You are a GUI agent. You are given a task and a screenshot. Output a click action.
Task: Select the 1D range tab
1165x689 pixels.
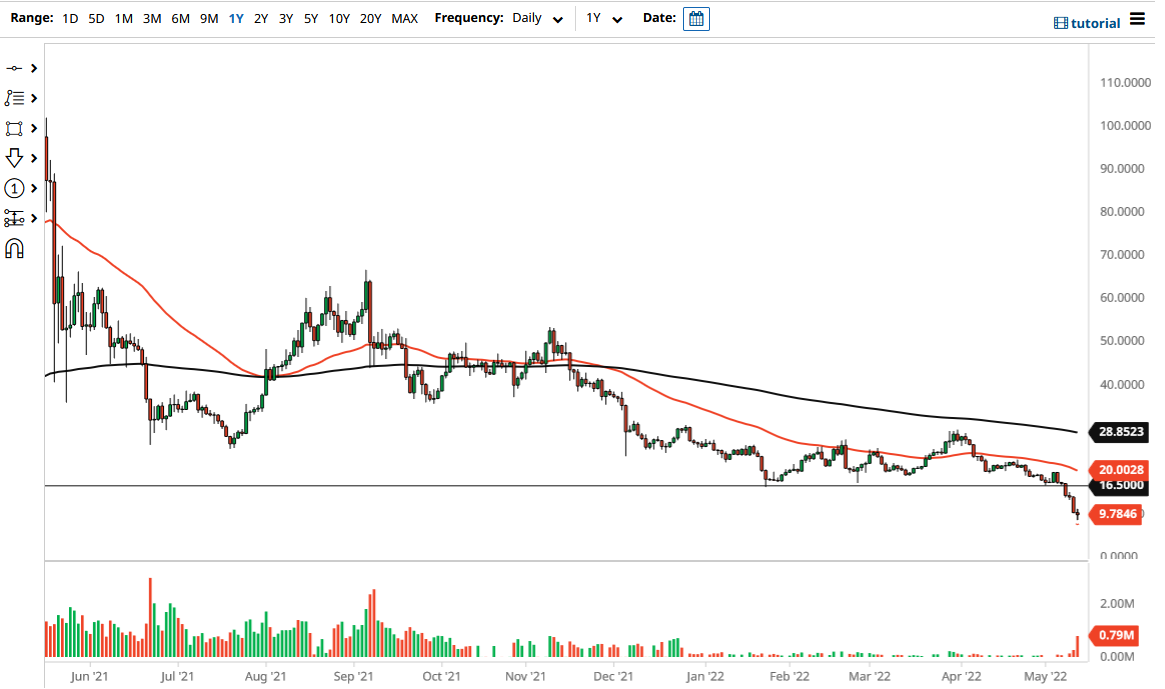coord(70,18)
